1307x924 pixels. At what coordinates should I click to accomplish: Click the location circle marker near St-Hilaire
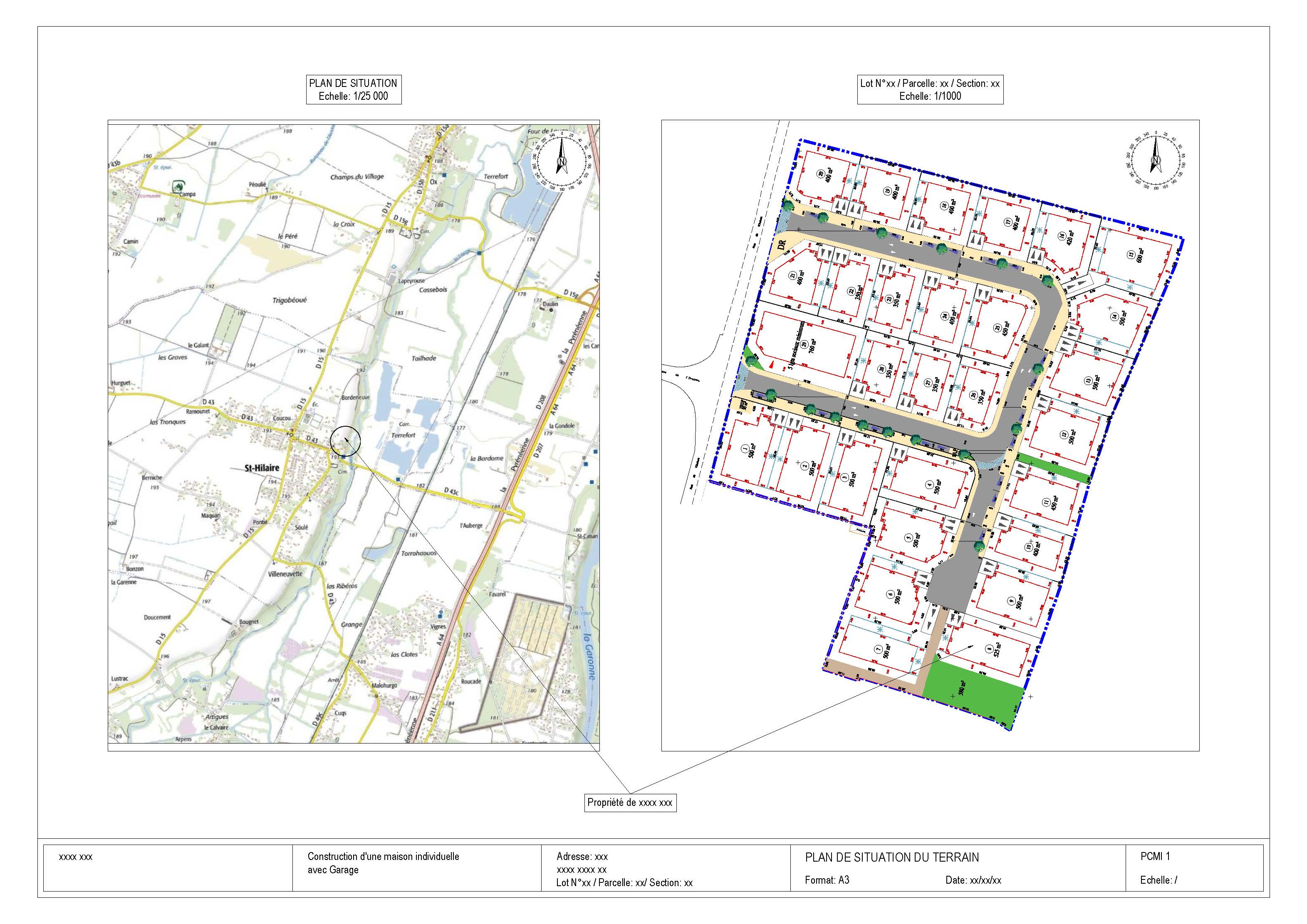[346, 441]
